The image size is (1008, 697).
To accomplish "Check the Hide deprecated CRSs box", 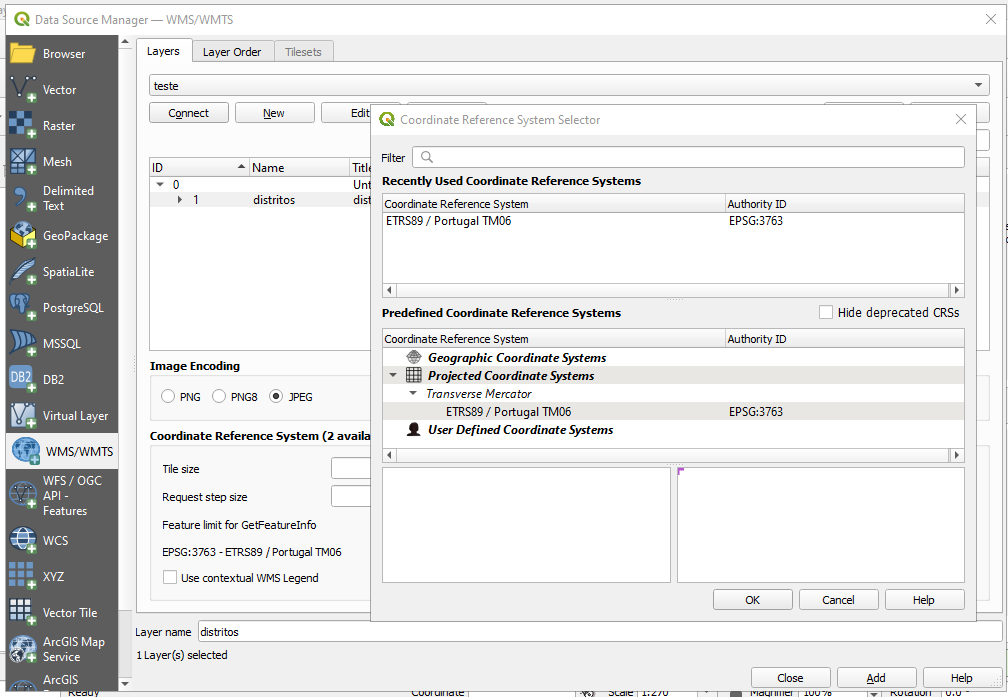I will 827,312.
